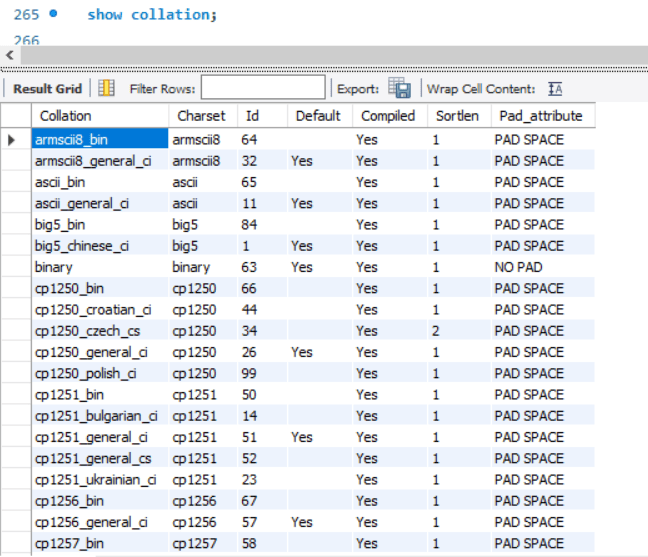Click the Pad_attribute column header
This screenshot has height=557, width=648.
click(543, 116)
